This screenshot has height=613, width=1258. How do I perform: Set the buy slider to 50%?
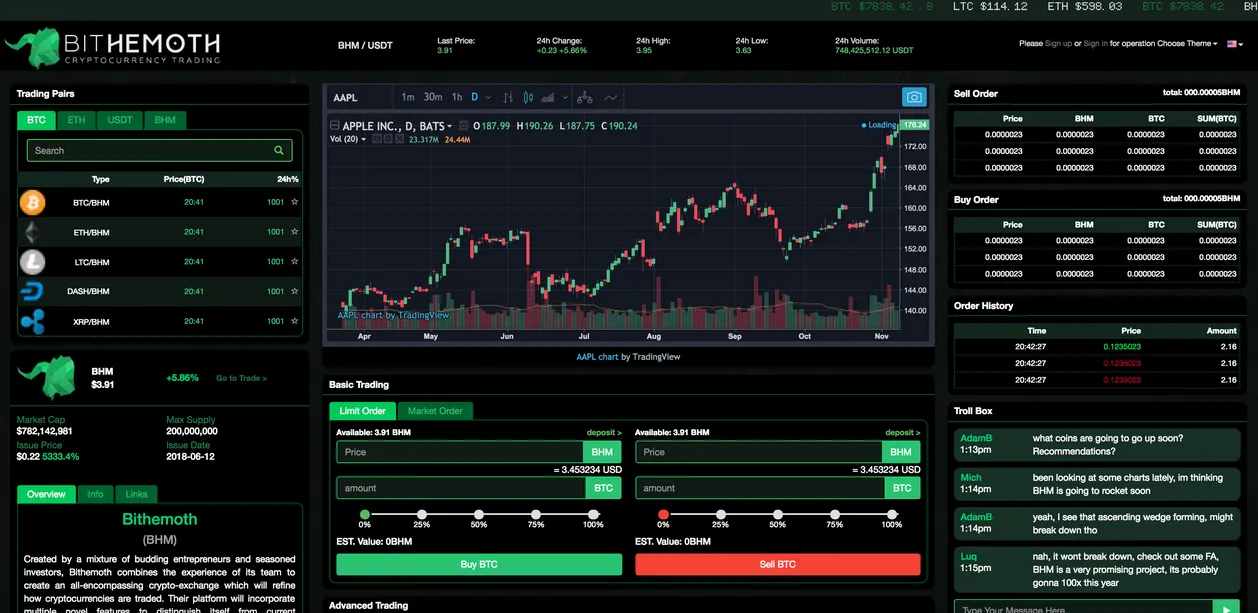point(479,515)
